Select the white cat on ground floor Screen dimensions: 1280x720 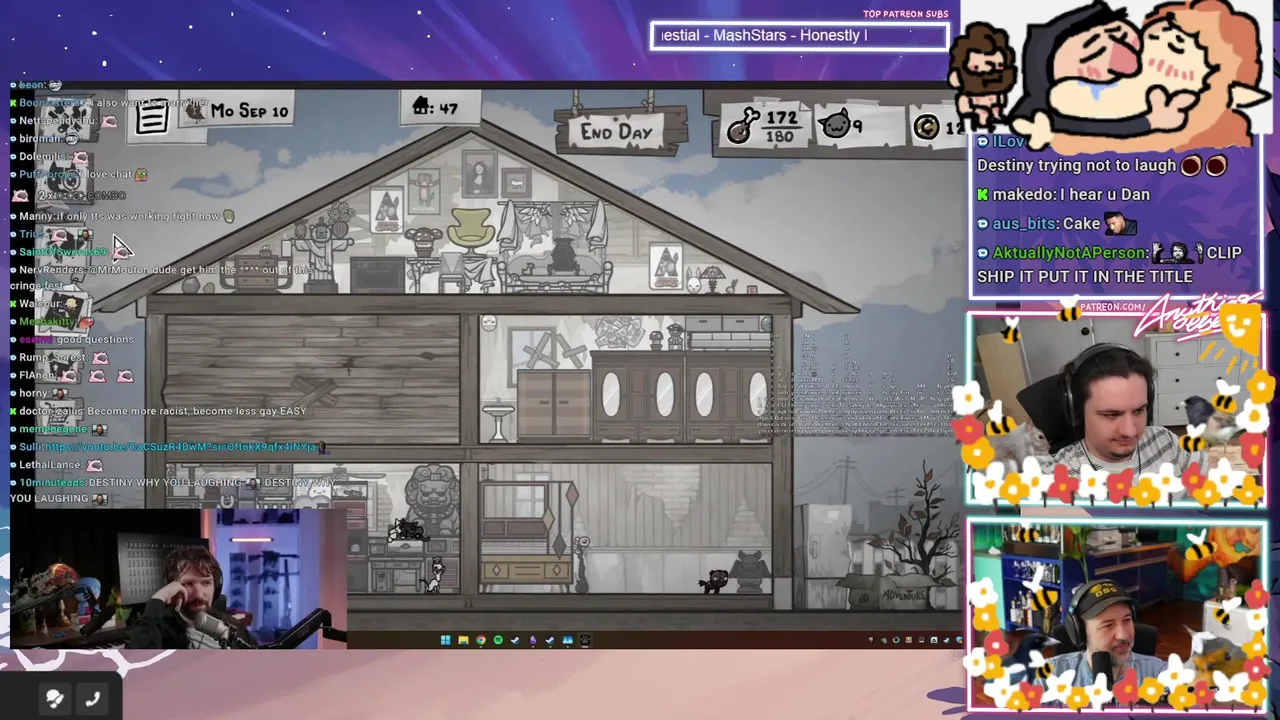click(x=434, y=577)
